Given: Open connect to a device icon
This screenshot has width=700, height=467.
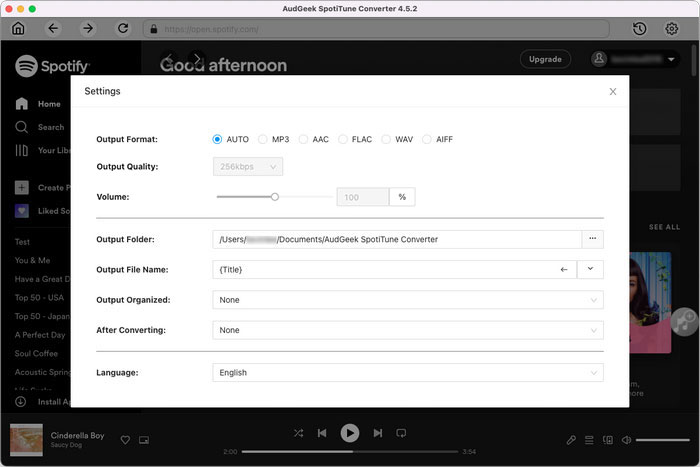Looking at the screenshot, I should pyautogui.click(x=608, y=440).
